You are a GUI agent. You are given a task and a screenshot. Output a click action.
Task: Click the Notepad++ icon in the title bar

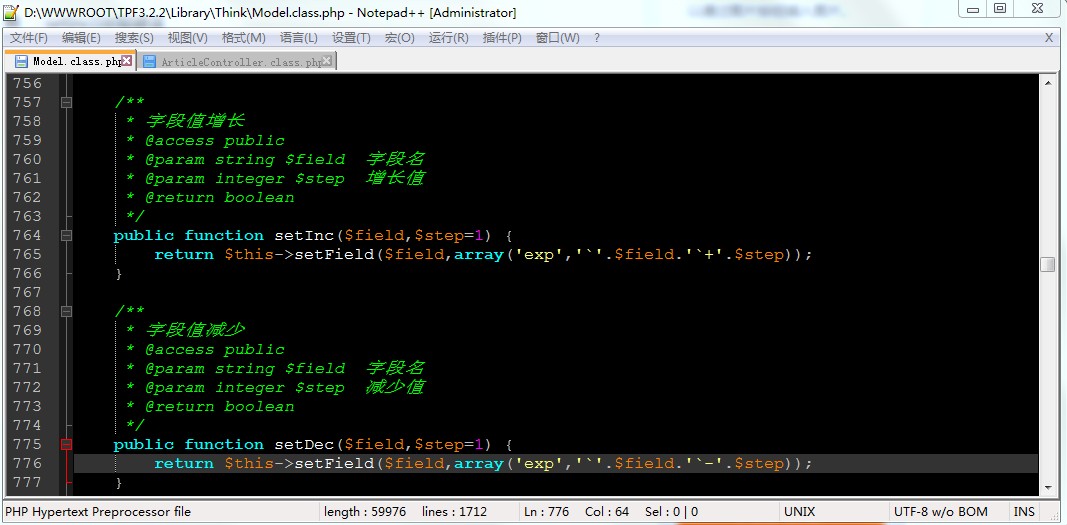click(10, 12)
